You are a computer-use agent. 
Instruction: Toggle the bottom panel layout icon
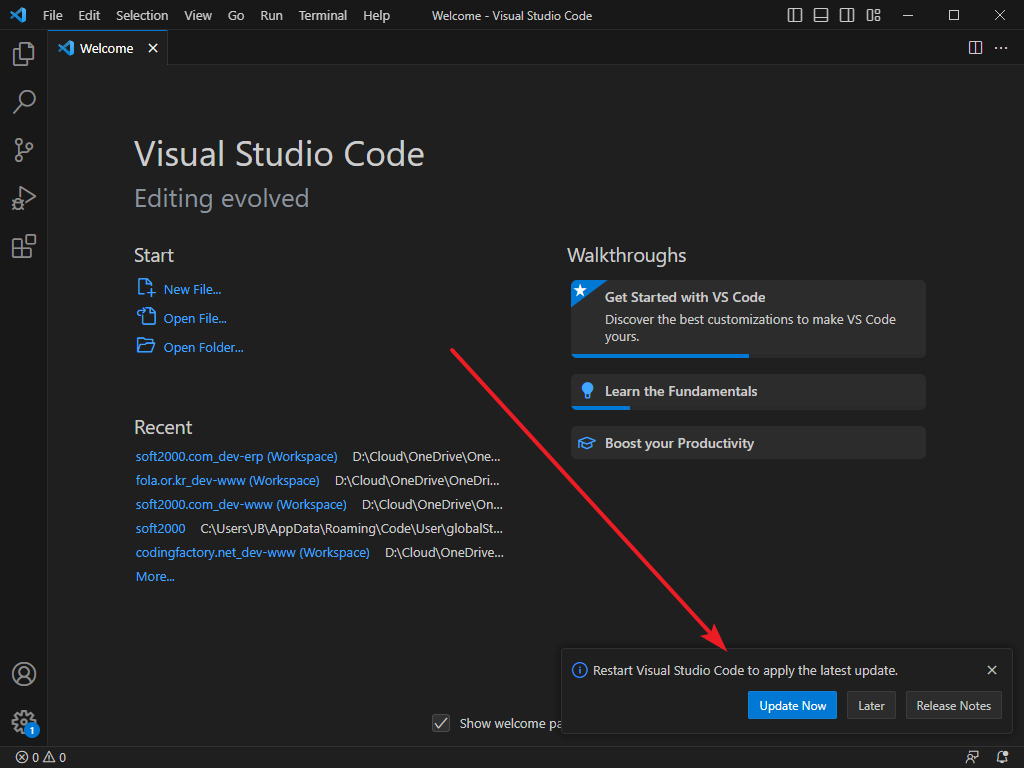(821, 15)
